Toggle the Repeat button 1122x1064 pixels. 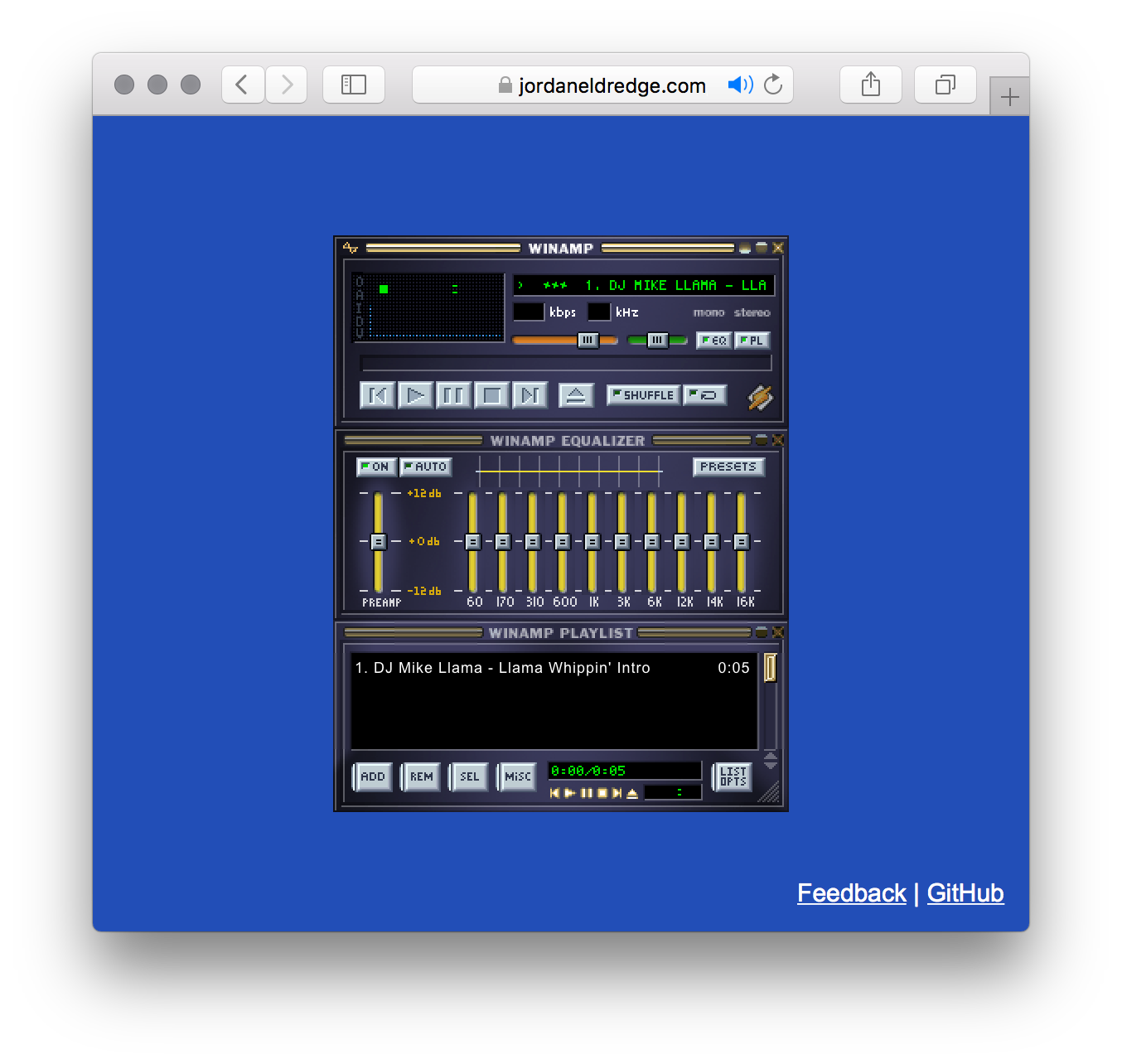coord(706,395)
